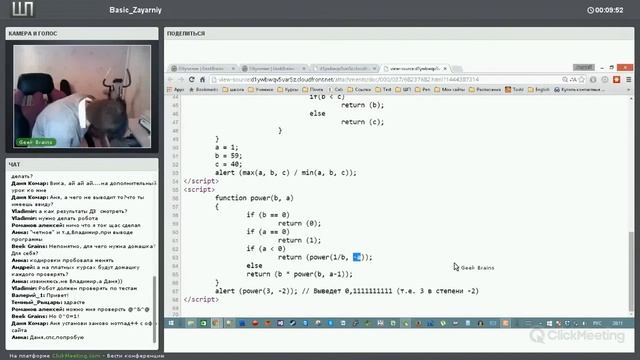The image size is (640, 360).
Task: Click the chat panel scrollbar thumb
Action: pyautogui.click(x=155, y=309)
